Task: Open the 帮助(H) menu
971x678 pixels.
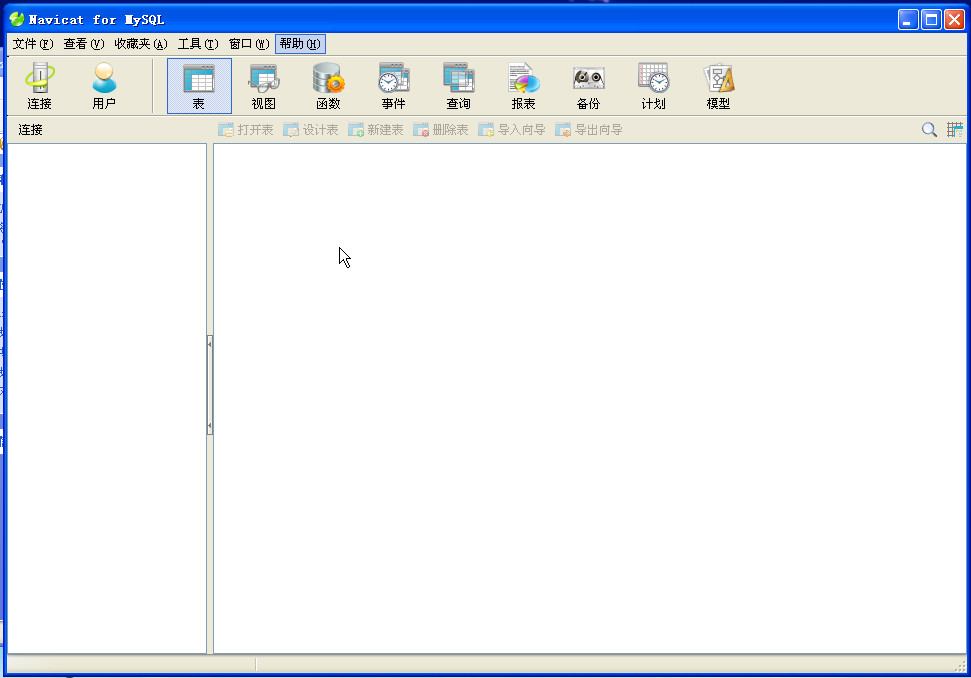Action: coord(300,44)
